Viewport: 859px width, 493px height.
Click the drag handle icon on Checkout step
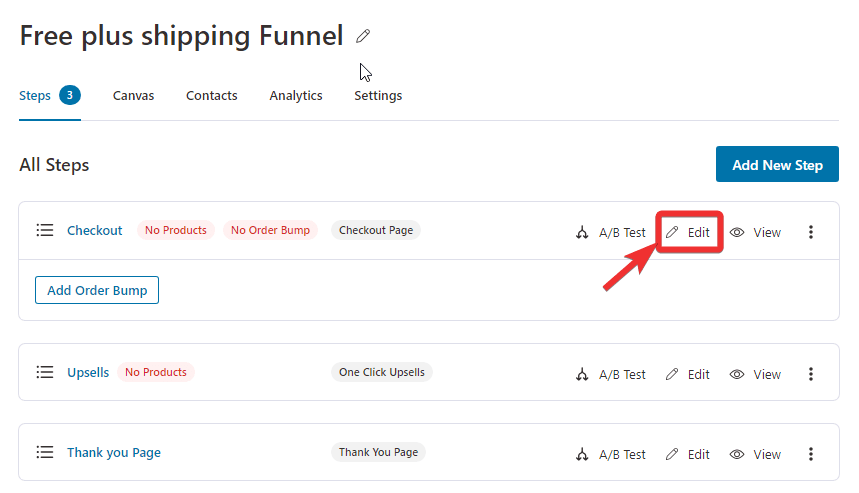coord(45,230)
